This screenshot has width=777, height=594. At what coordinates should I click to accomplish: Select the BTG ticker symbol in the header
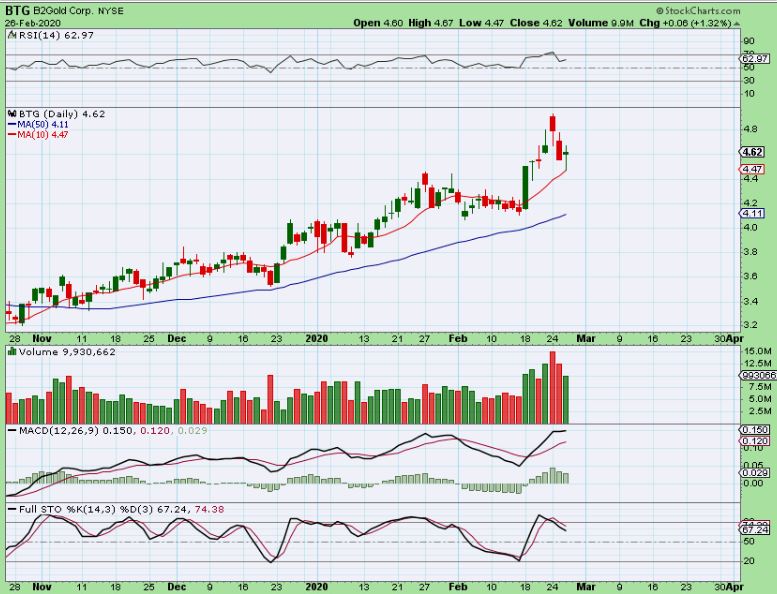pos(18,10)
